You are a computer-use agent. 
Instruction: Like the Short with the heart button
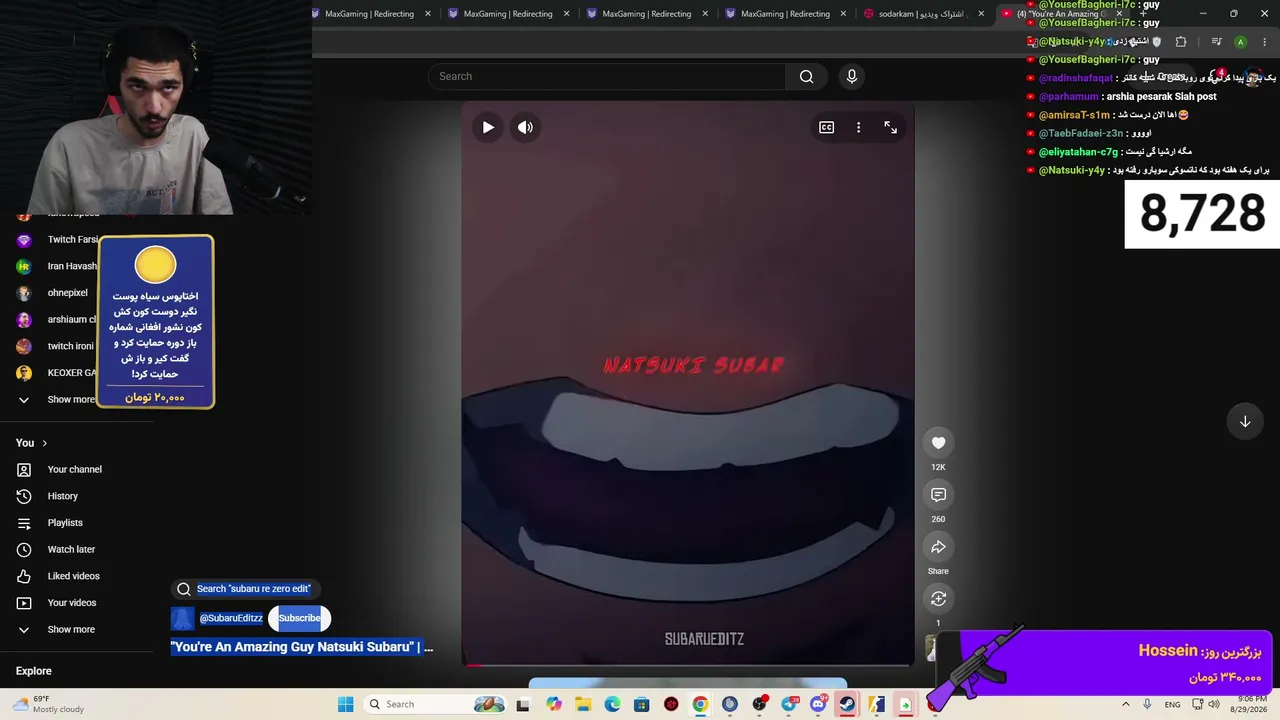(938, 443)
